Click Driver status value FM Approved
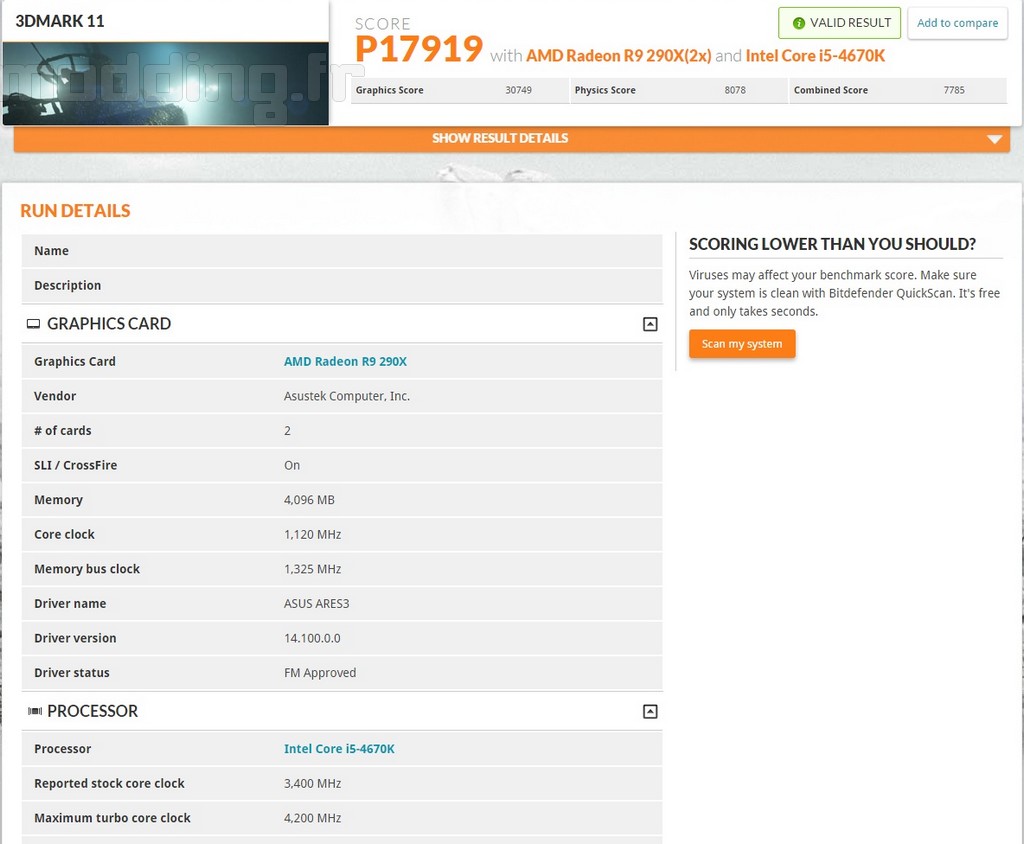This screenshot has width=1024, height=844. (x=320, y=673)
